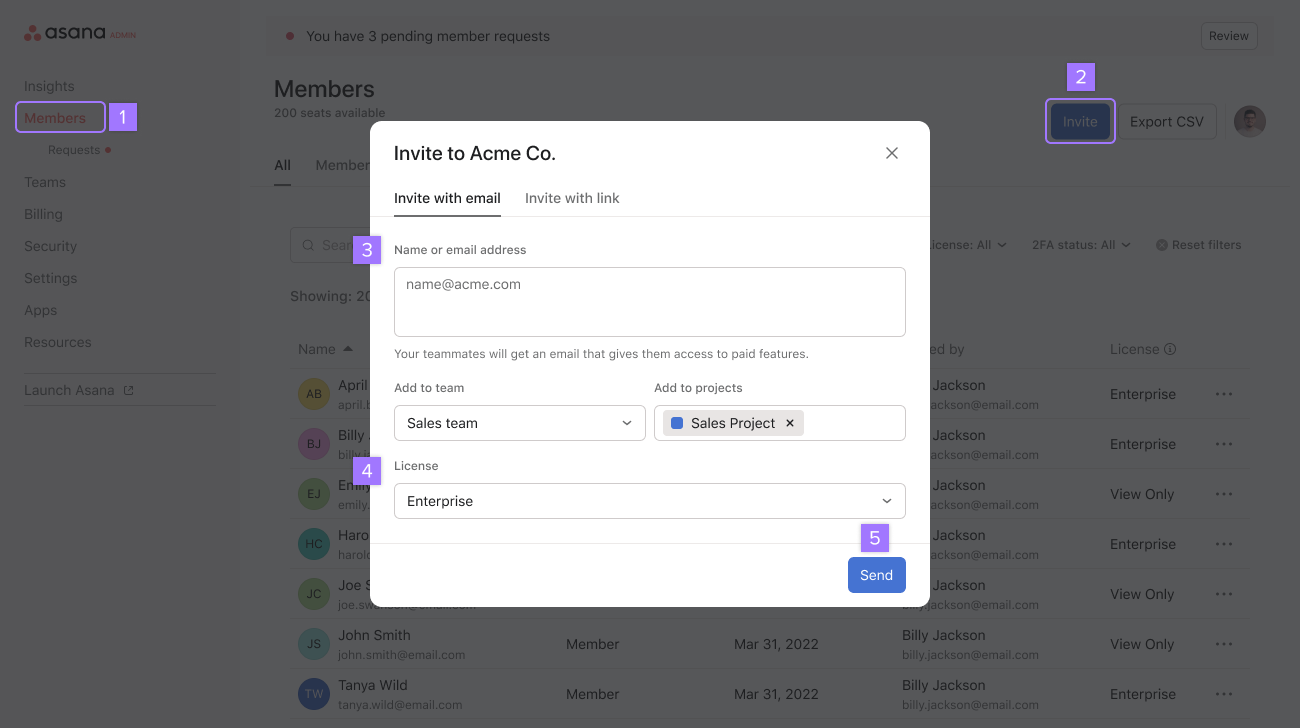
Task: Click the Reset filters icon
Action: 1161,244
